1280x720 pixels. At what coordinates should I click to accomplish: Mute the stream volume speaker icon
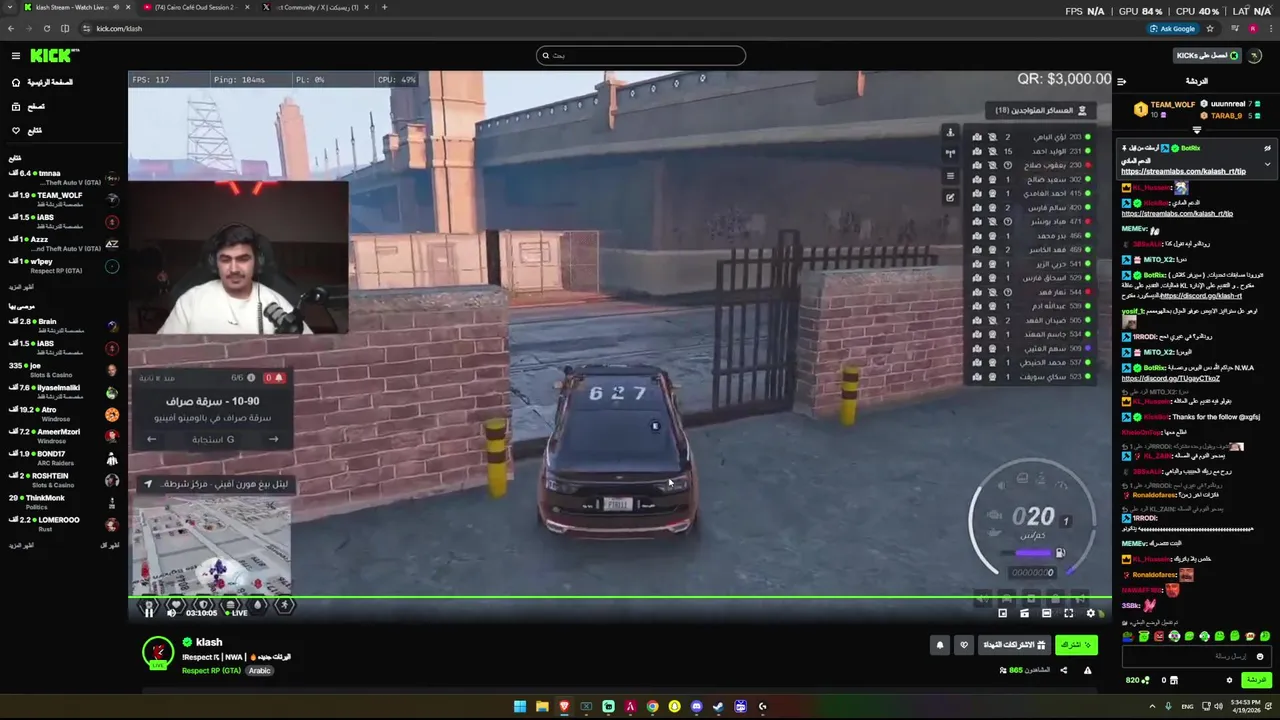click(171, 612)
